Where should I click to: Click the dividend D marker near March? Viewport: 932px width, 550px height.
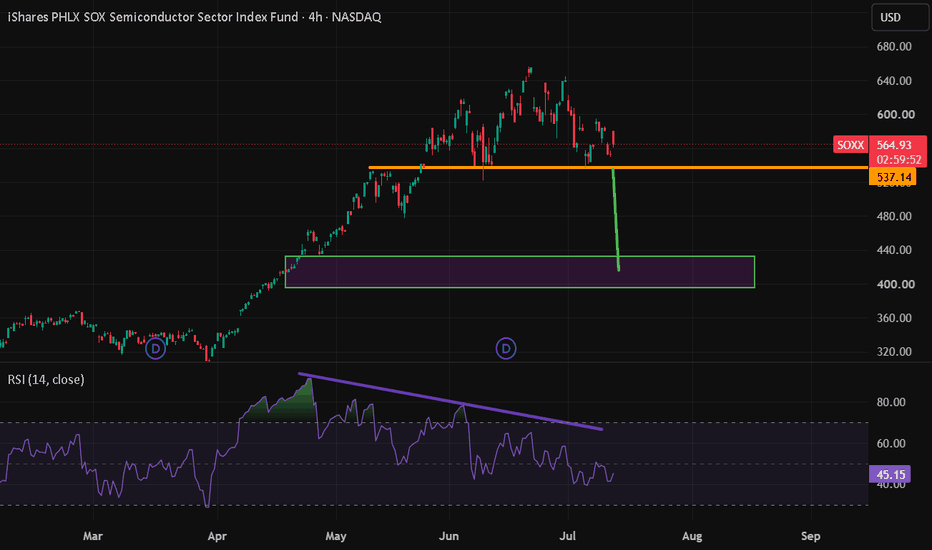point(156,348)
